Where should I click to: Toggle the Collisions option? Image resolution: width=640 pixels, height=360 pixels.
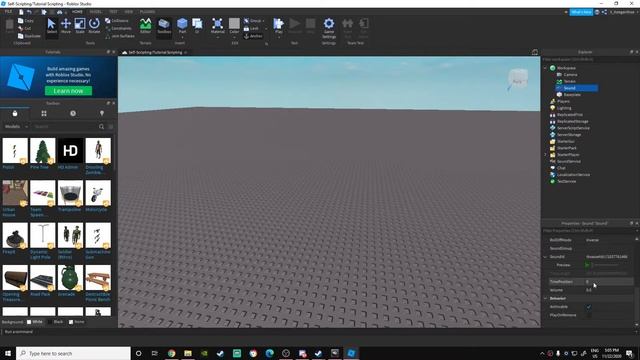(117, 20)
